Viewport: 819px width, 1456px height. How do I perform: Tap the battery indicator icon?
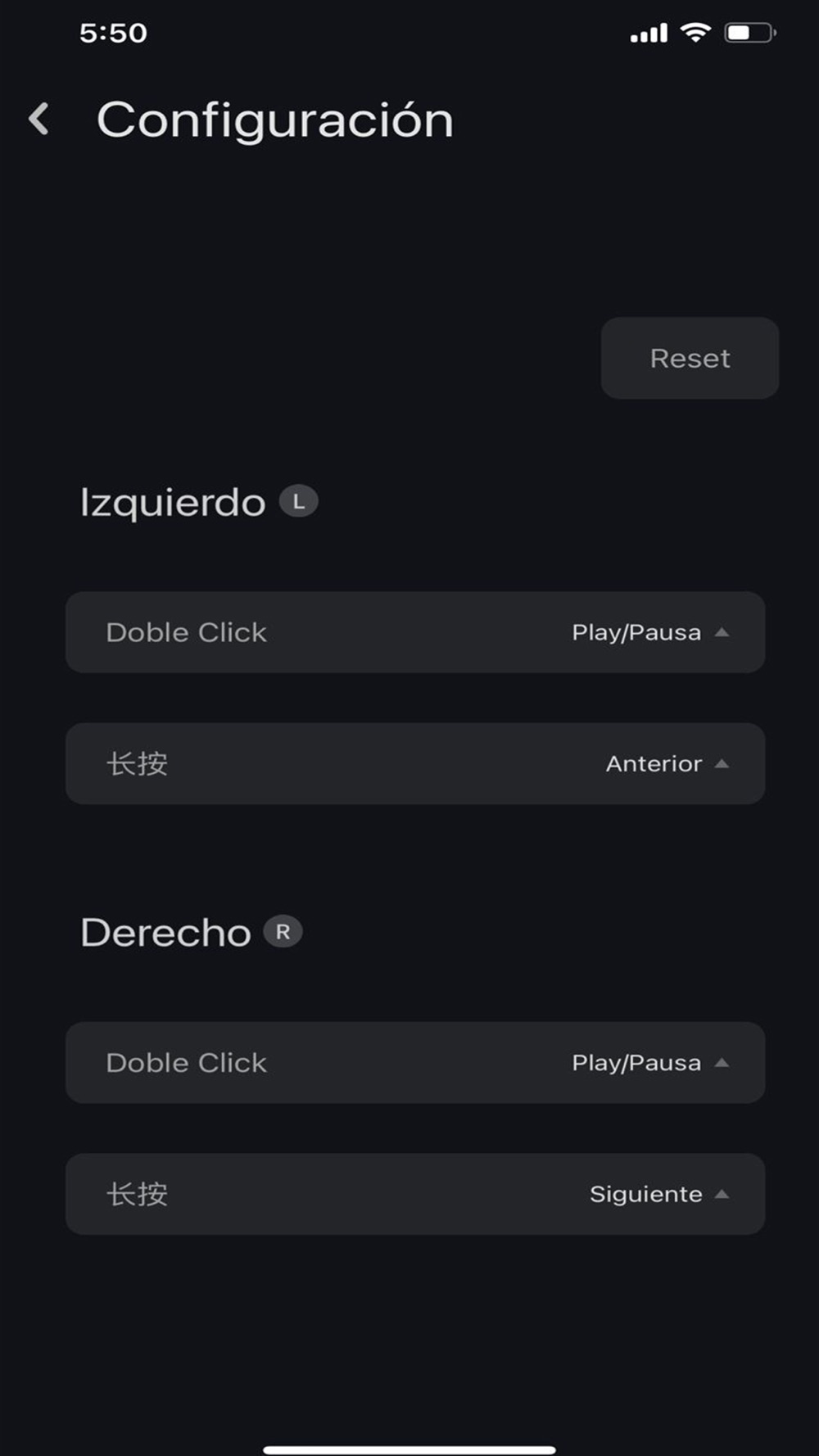pos(749,33)
